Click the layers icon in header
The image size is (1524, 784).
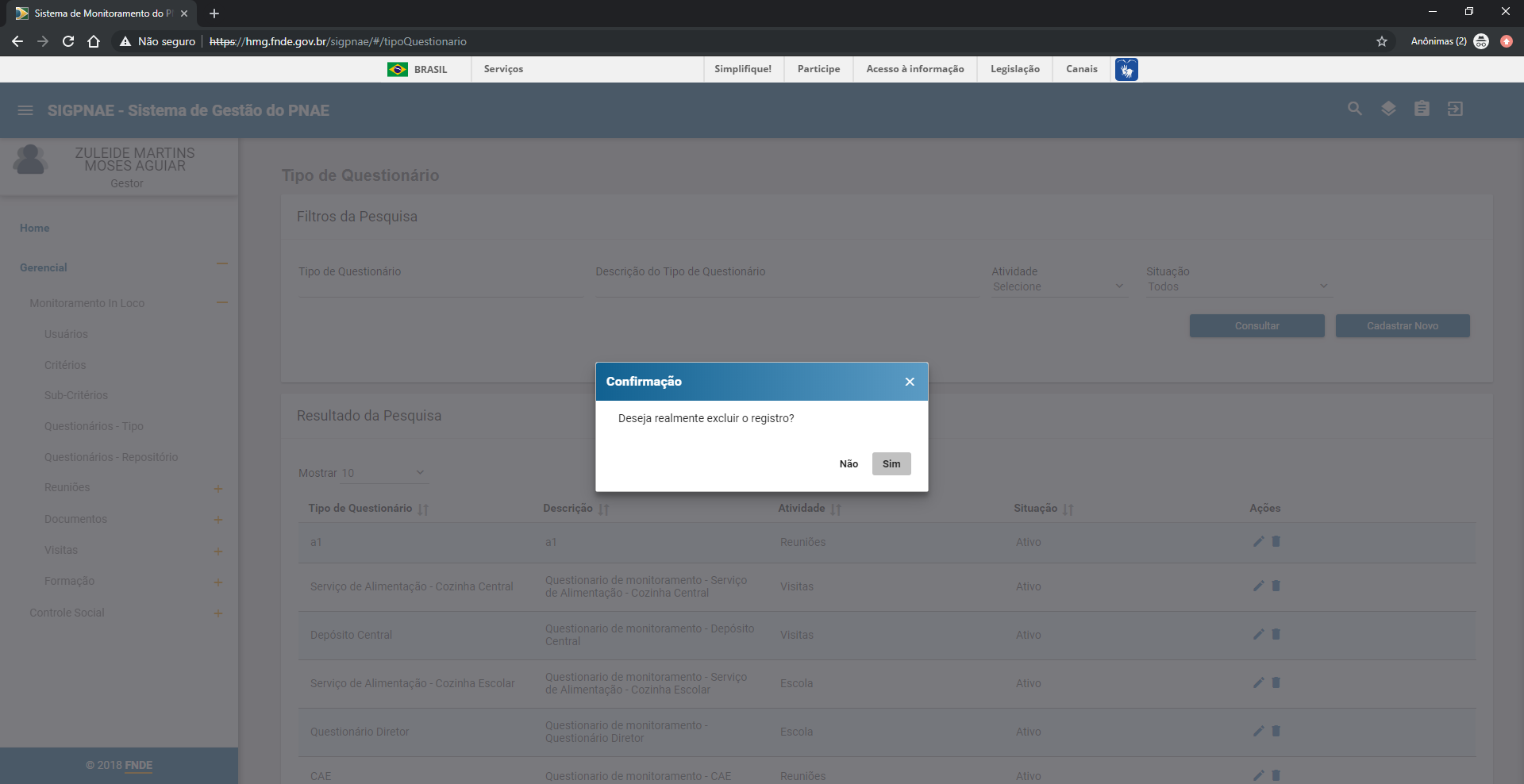coord(1388,109)
